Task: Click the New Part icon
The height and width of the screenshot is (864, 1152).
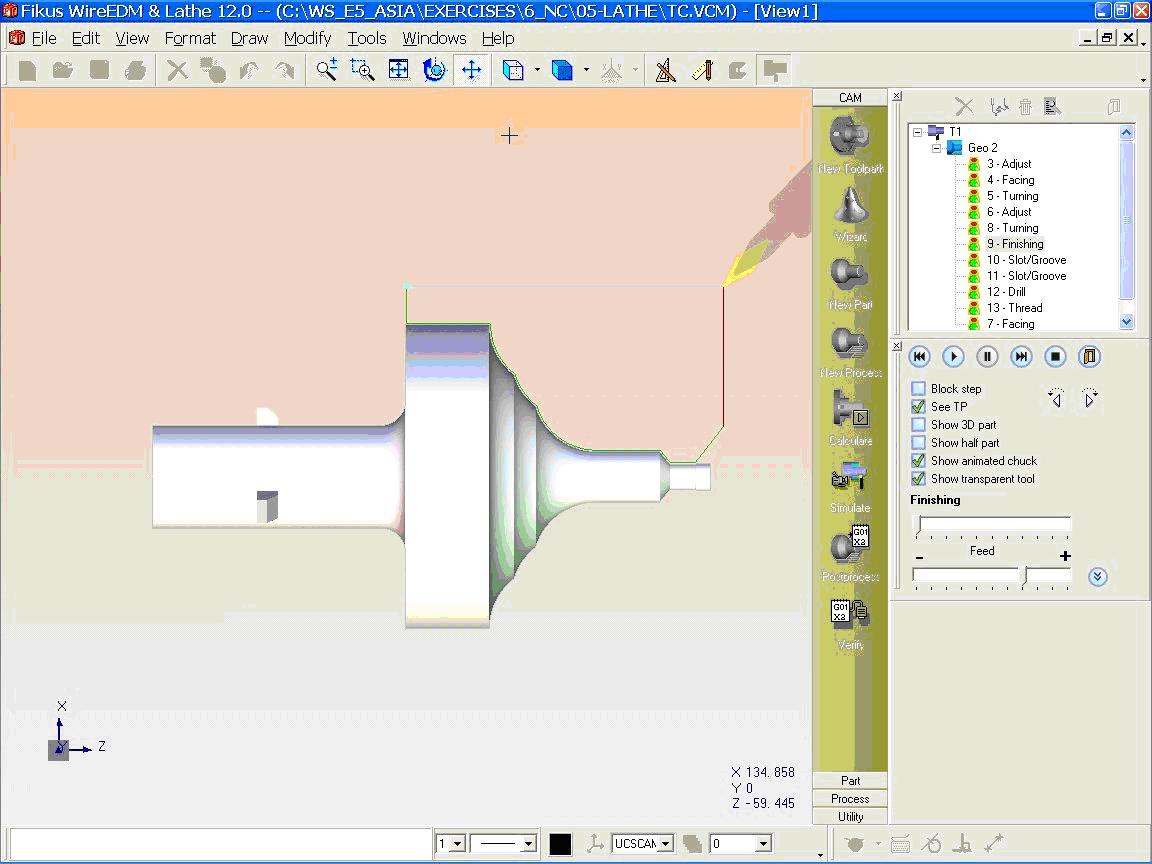Action: (x=850, y=274)
